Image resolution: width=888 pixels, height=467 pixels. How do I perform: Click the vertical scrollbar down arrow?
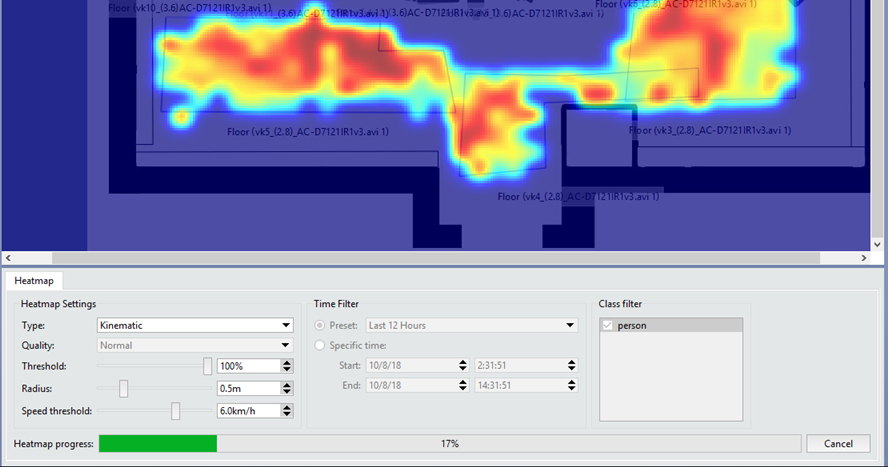[x=879, y=243]
